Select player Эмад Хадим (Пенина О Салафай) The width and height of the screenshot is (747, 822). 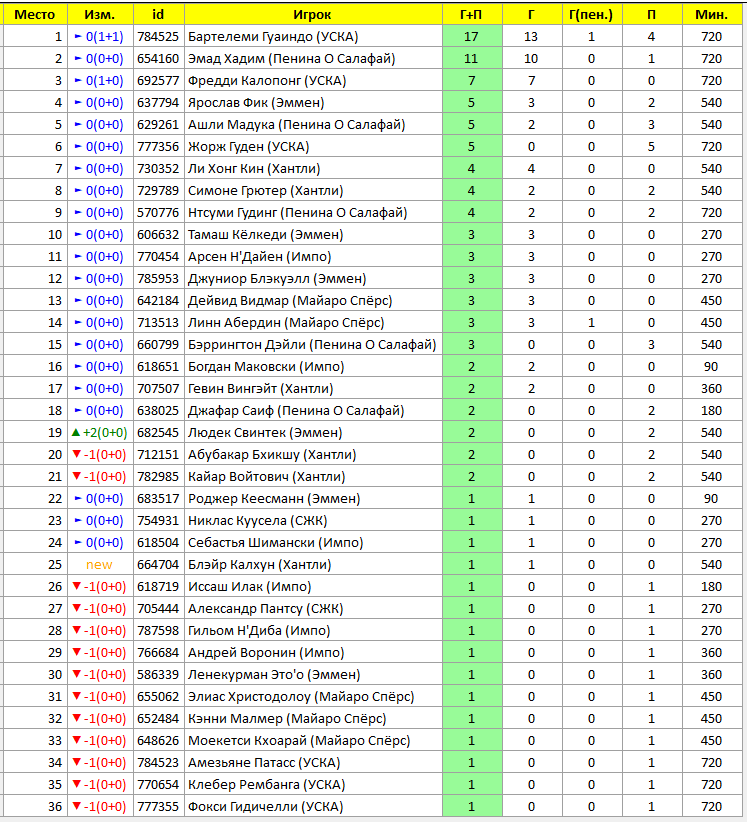pos(291,59)
